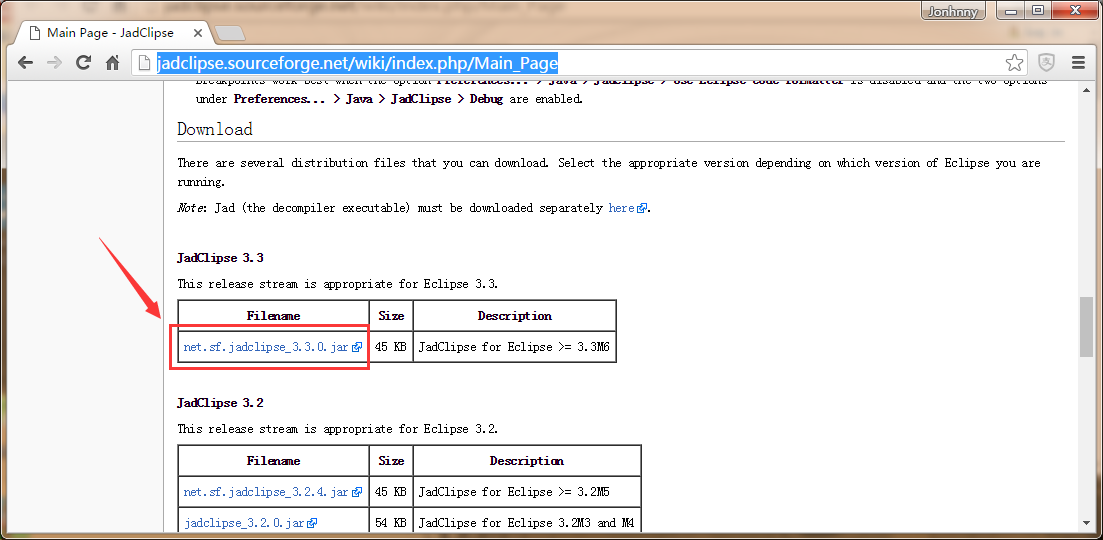Open the shield extension icon in toolbar
The height and width of the screenshot is (540, 1103).
[x=1047, y=63]
